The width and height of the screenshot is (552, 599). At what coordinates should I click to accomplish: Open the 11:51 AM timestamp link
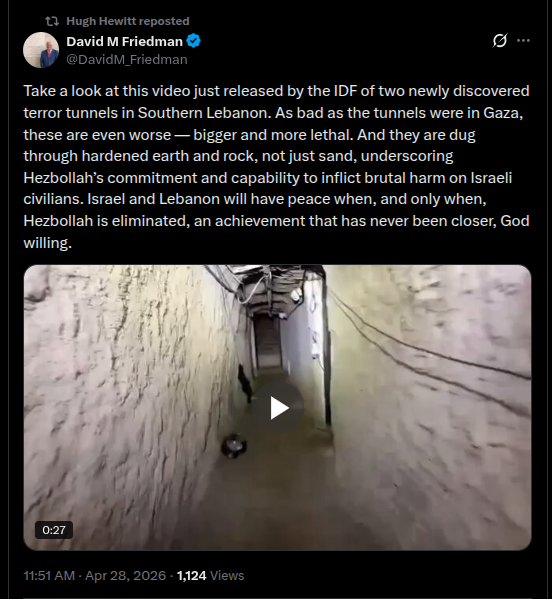pos(49,575)
